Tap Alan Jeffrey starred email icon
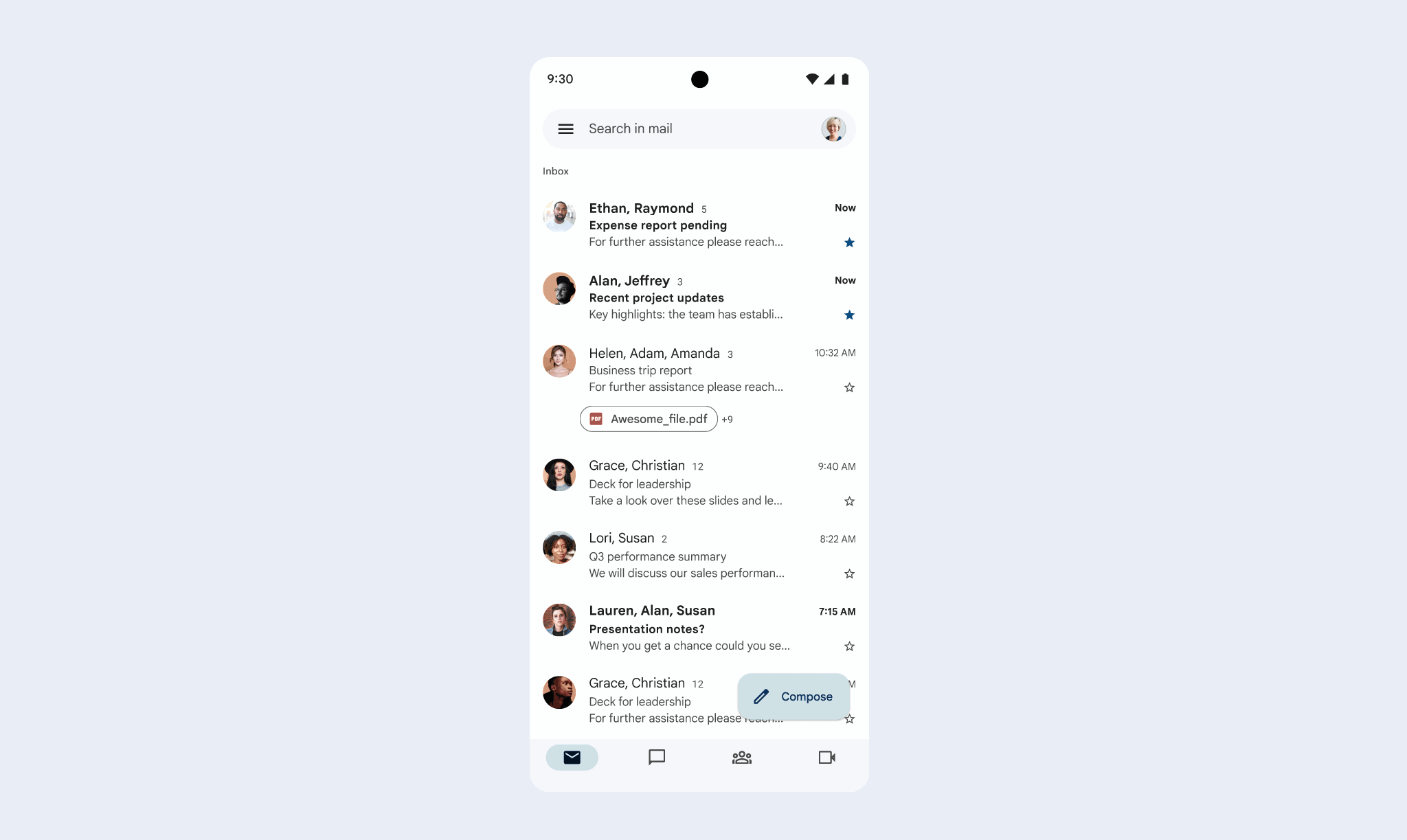1407x840 pixels. (848, 315)
